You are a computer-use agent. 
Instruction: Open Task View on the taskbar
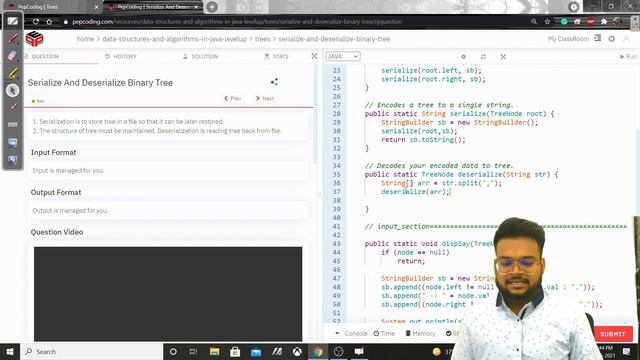click(193, 351)
